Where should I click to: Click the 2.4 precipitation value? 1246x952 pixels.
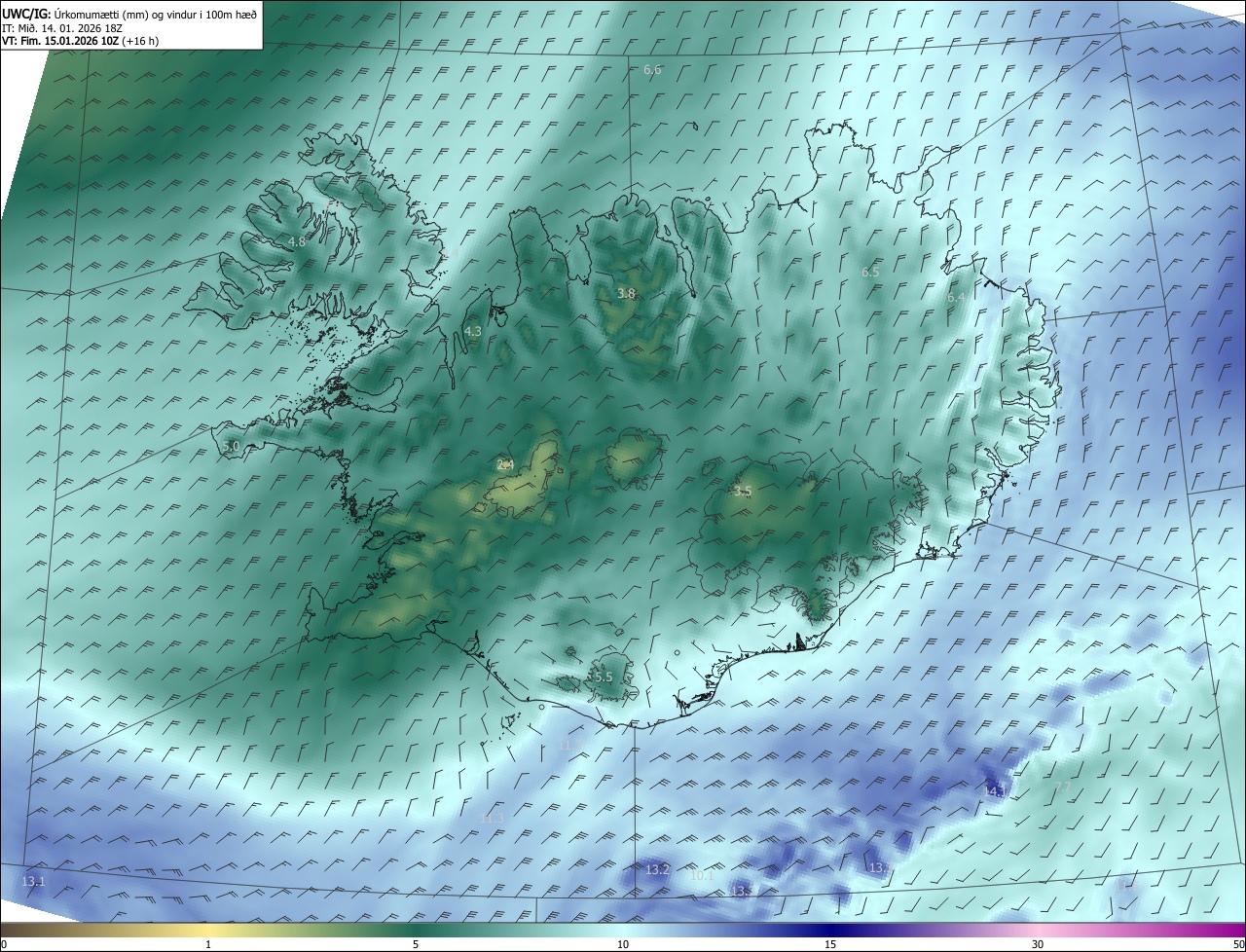505,465
